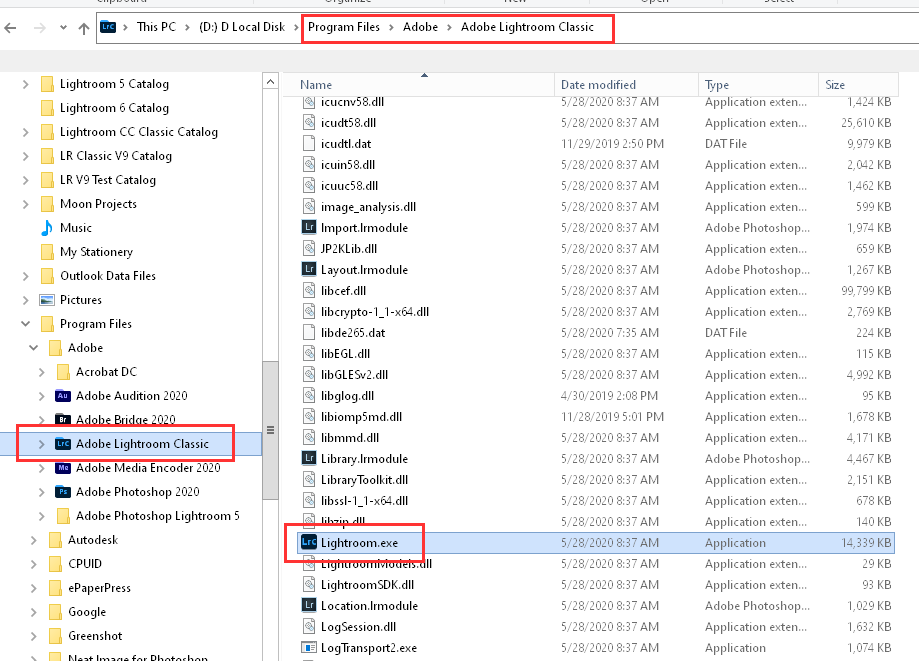The image size is (919, 661).
Task: Expand LR Classic V9 Catalog folder
Action: (x=25, y=156)
